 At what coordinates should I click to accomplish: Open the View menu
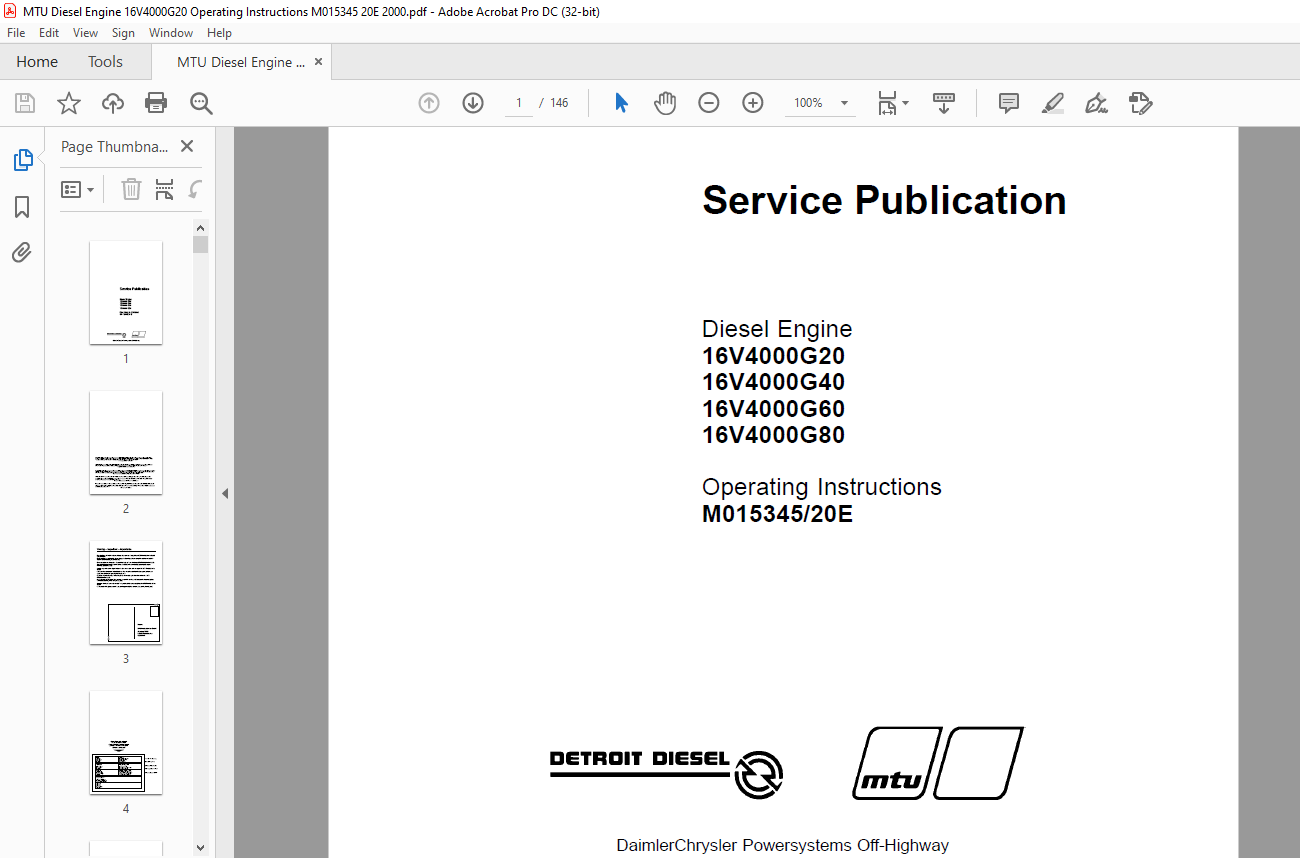(x=86, y=33)
